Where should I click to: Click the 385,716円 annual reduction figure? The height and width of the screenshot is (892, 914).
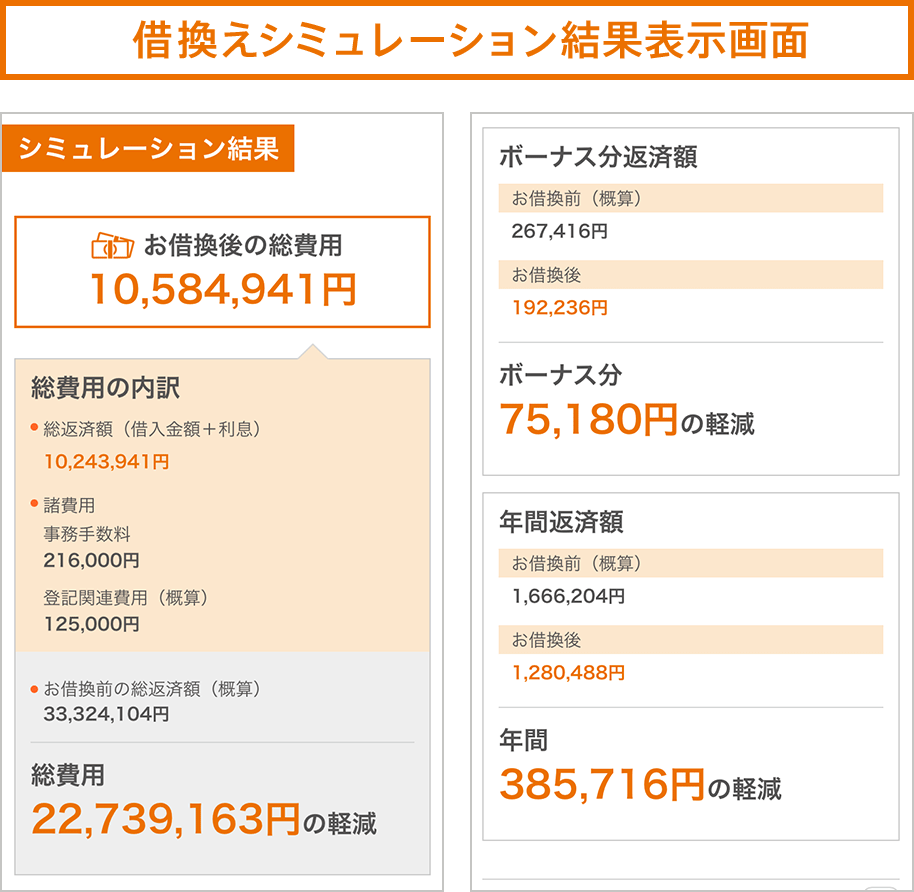pos(602,785)
